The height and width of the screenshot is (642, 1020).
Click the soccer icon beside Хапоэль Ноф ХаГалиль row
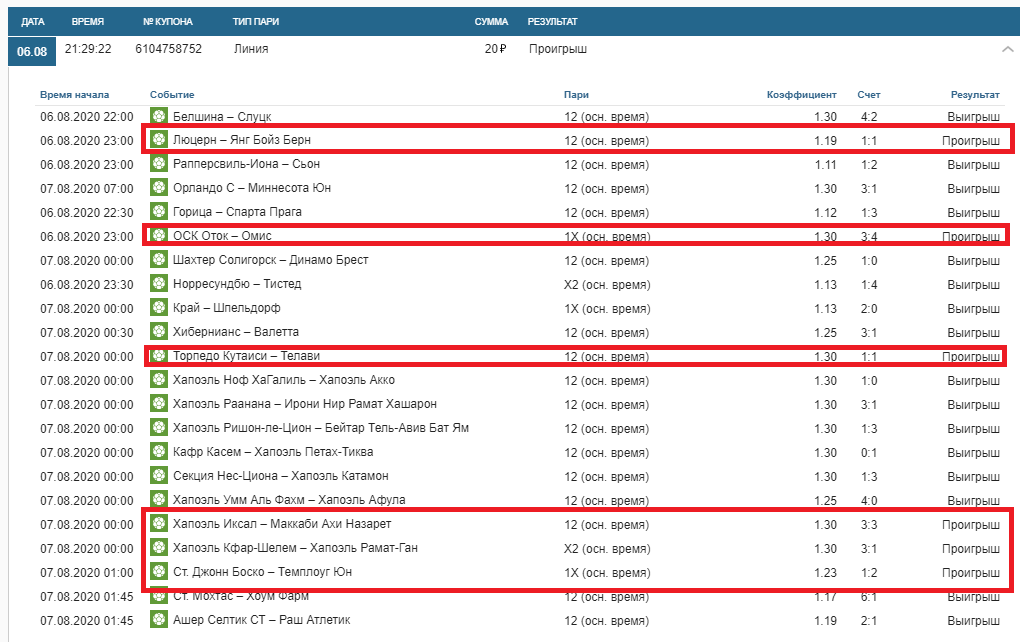159,380
